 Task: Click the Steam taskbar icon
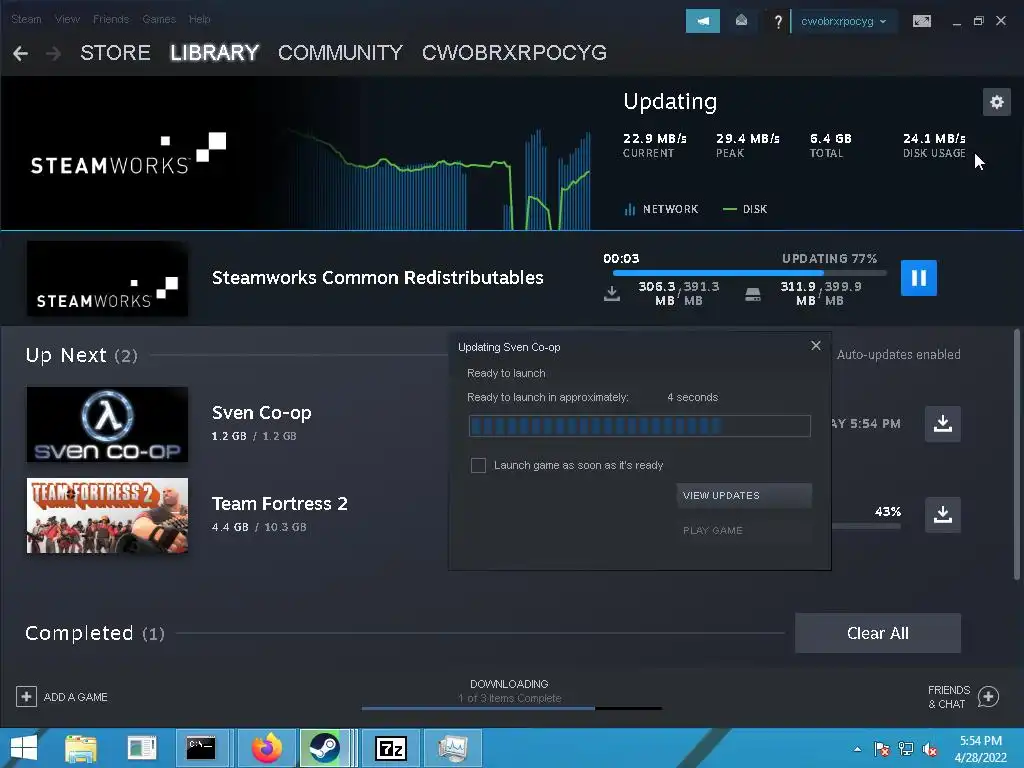325,748
